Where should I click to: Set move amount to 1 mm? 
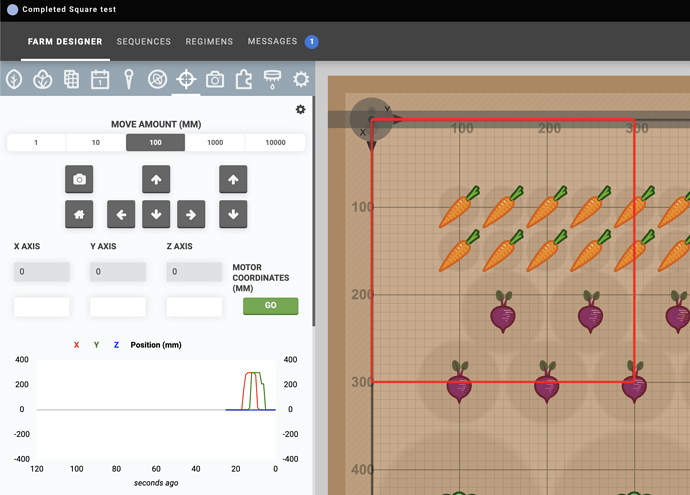(x=36, y=143)
